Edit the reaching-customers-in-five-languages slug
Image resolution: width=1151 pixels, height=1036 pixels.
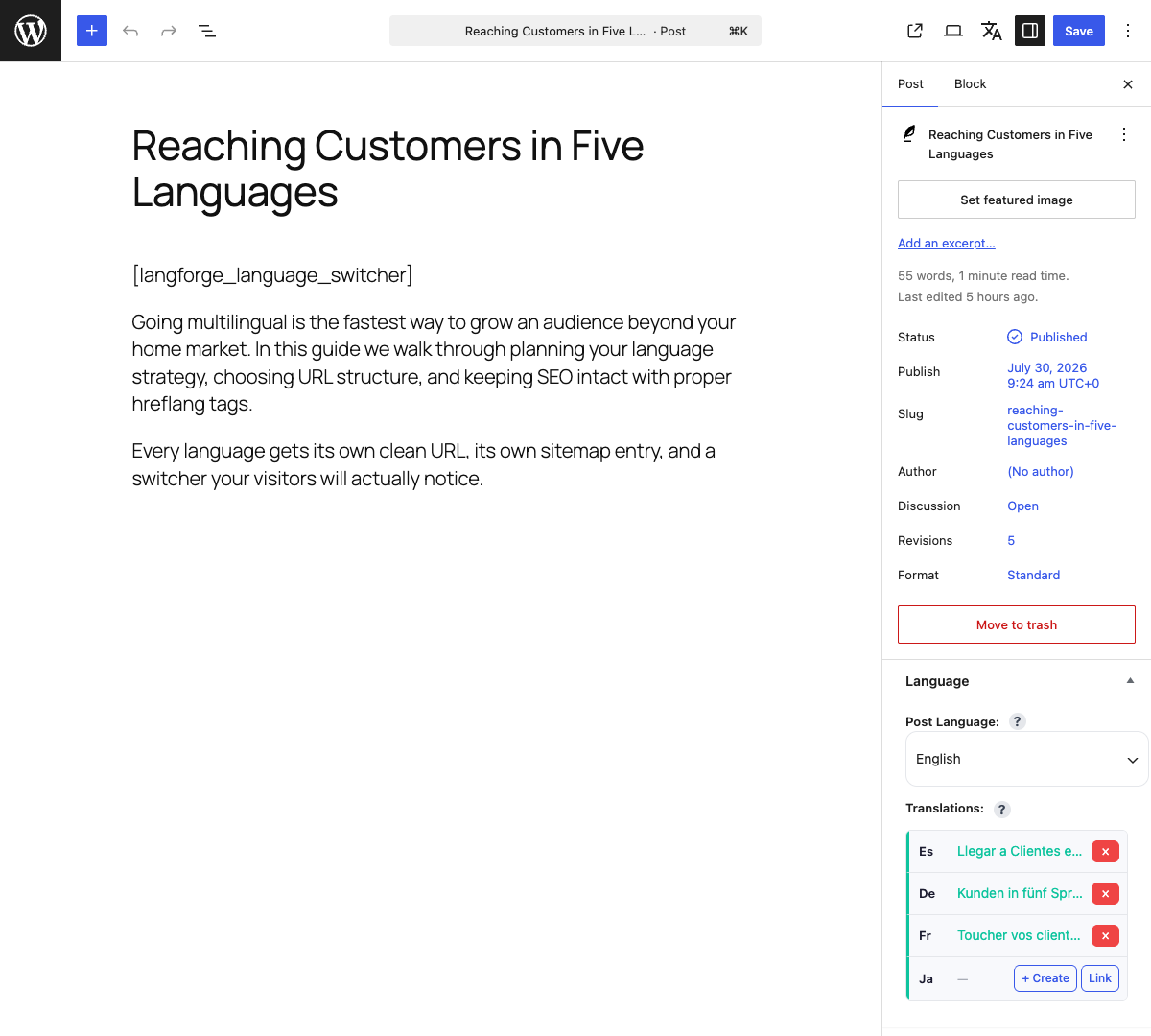click(1062, 425)
